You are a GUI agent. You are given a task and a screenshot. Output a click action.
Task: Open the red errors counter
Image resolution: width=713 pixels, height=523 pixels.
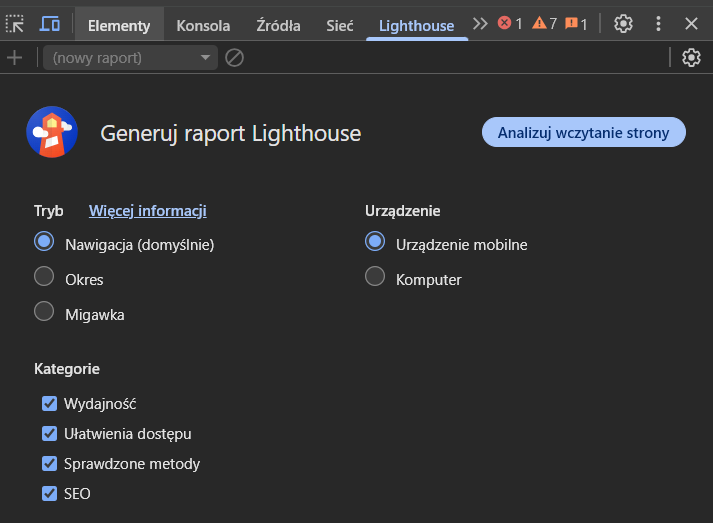(x=510, y=24)
